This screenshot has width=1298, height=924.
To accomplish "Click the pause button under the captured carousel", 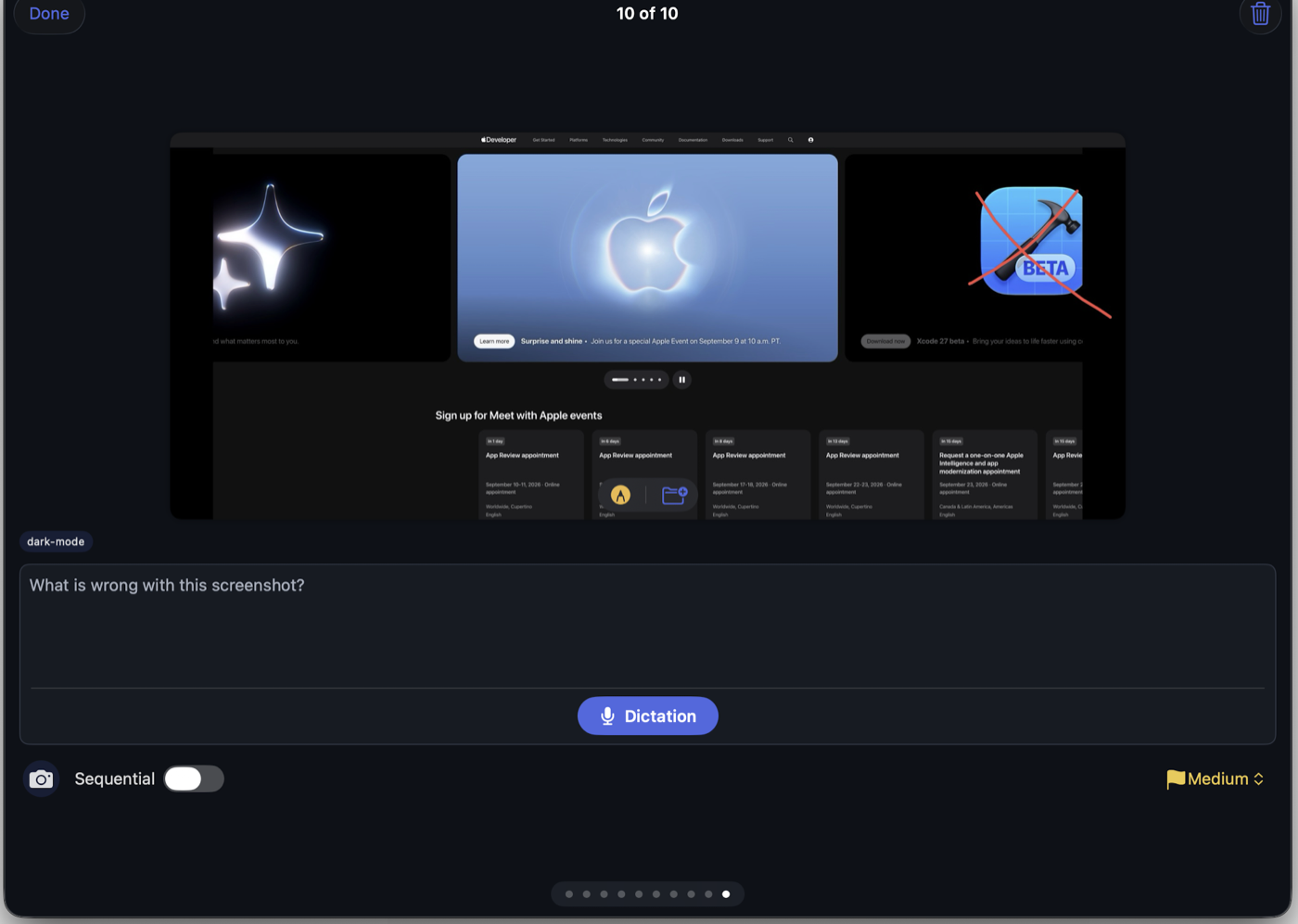I will (x=682, y=380).
